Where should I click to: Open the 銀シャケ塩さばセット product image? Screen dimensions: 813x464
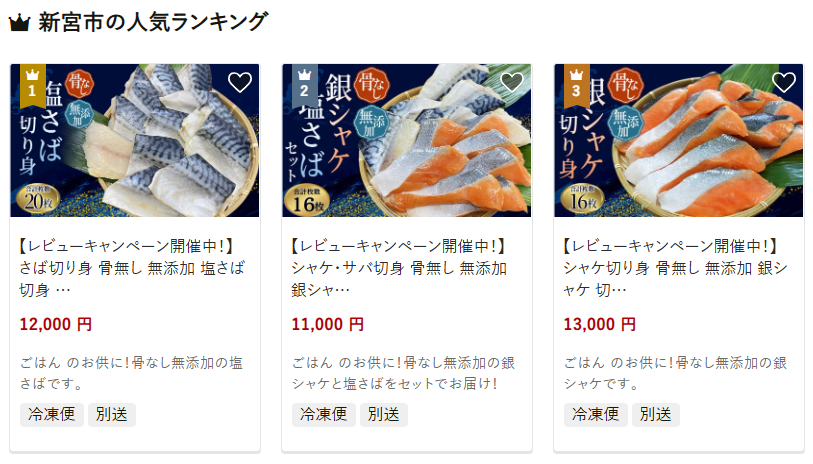tap(406, 140)
